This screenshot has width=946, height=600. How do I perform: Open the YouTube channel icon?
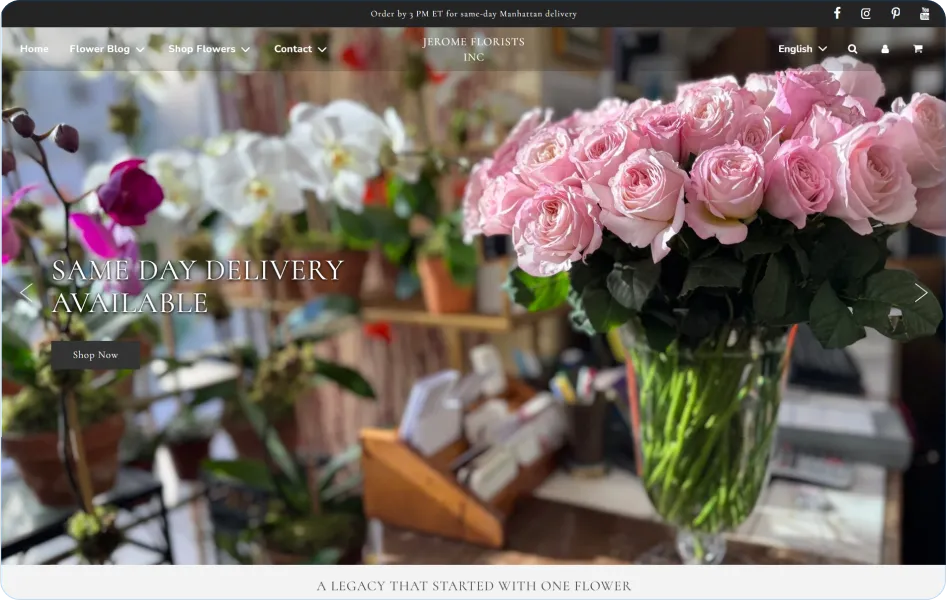click(x=924, y=13)
